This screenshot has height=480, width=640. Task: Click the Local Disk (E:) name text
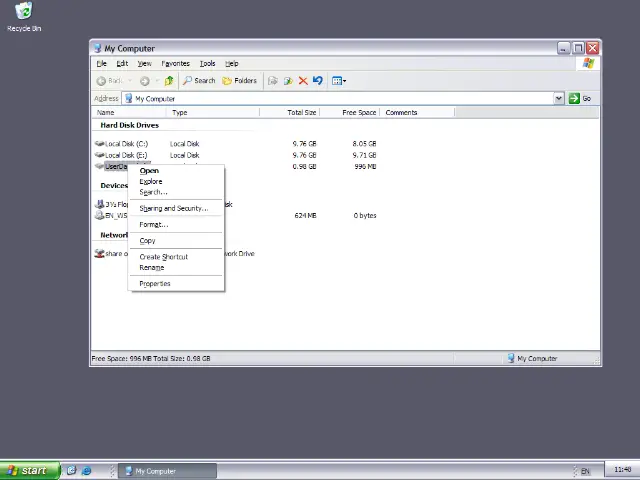tap(126, 155)
